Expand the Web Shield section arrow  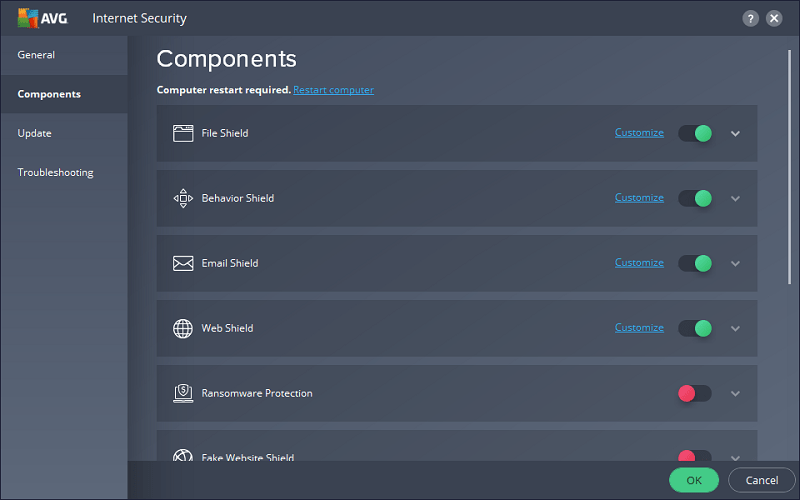coord(736,328)
